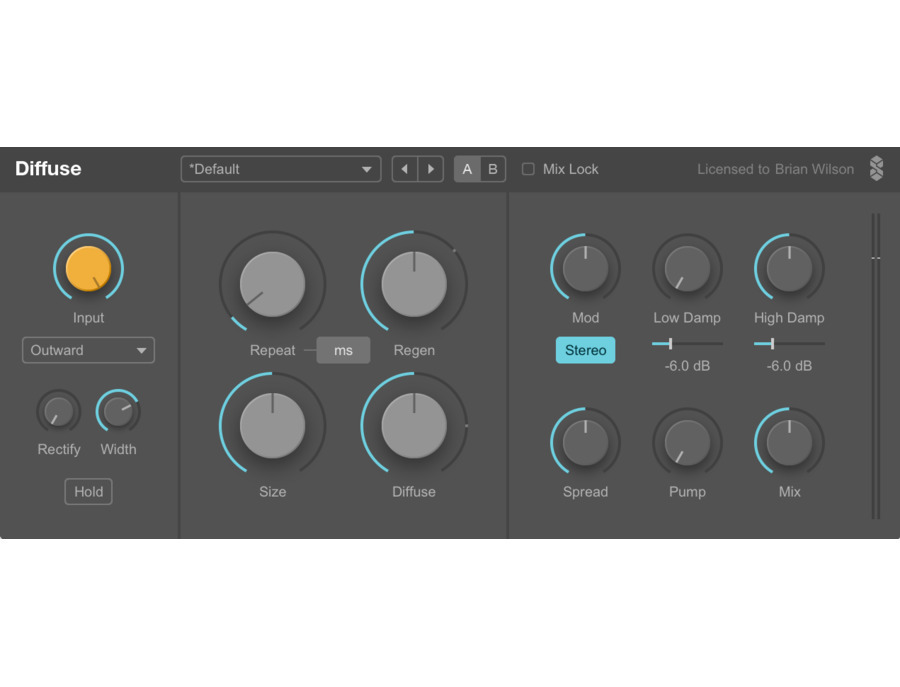This screenshot has width=900, height=687.
Task: Click the Spread knob
Action: tap(585, 443)
